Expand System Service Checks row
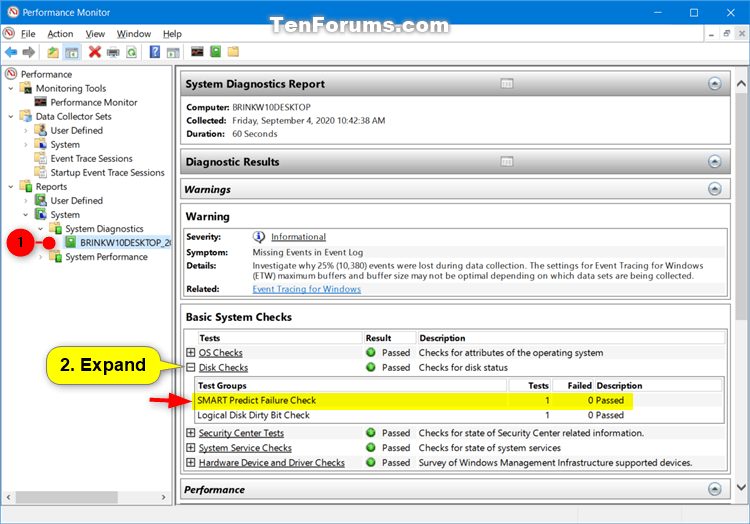 190,448
